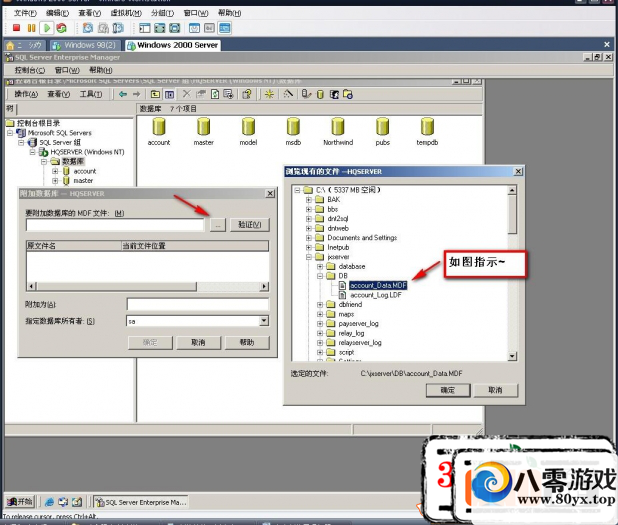Switch to the Windows 98(2) tab
The width and height of the screenshot is (618, 525).
pyautogui.click(x=84, y=45)
